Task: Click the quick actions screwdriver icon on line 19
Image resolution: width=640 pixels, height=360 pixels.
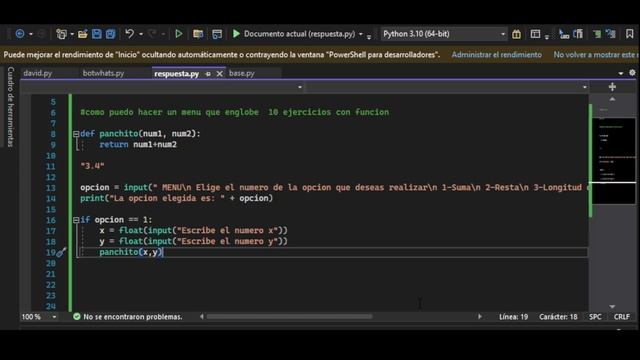Action: 61,253
